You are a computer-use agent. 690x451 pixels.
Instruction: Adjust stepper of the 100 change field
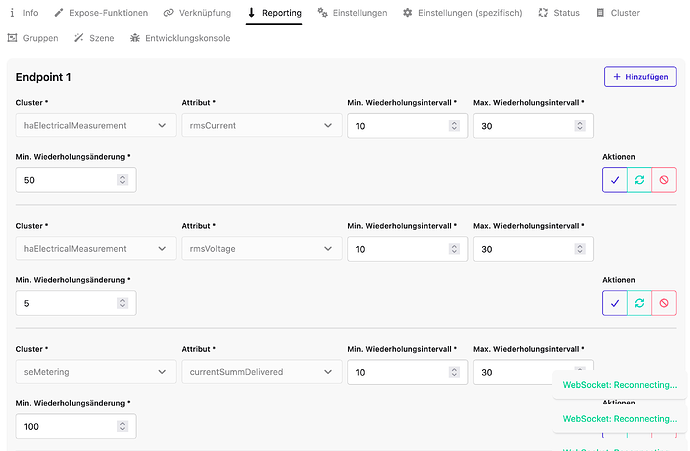coord(122,426)
